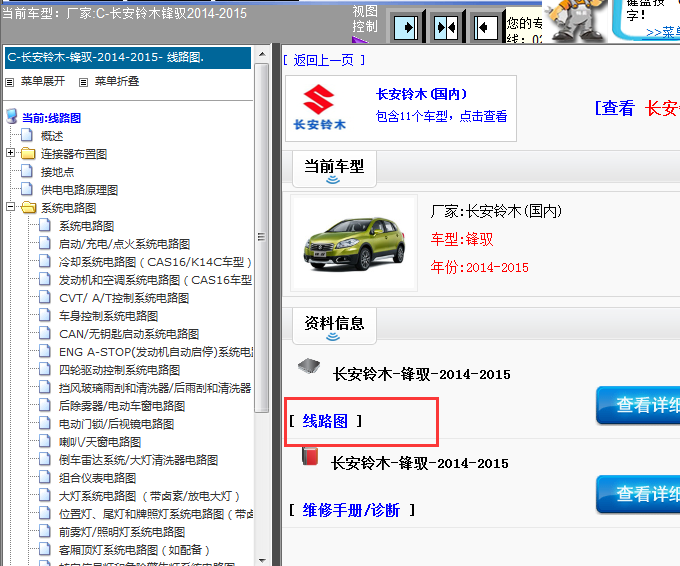This screenshot has height=566, width=680.
Task: Click the green 锋驭 car thumbnail
Action: tap(354, 243)
